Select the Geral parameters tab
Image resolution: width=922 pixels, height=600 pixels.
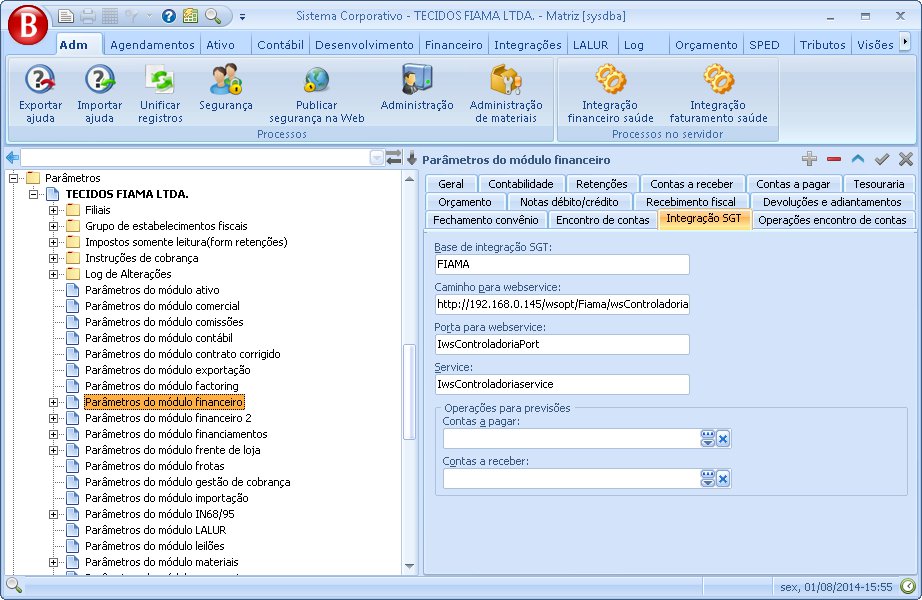click(450, 184)
